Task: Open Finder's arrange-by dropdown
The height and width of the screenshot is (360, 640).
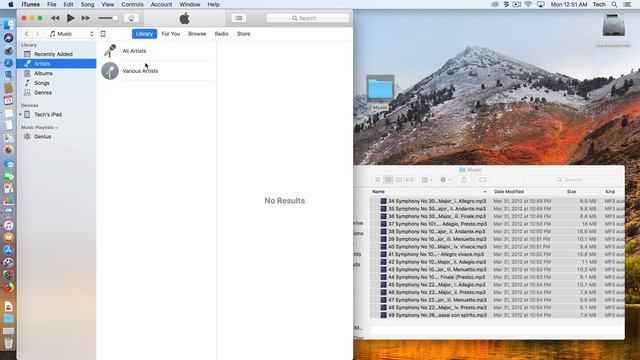Action: point(427,180)
